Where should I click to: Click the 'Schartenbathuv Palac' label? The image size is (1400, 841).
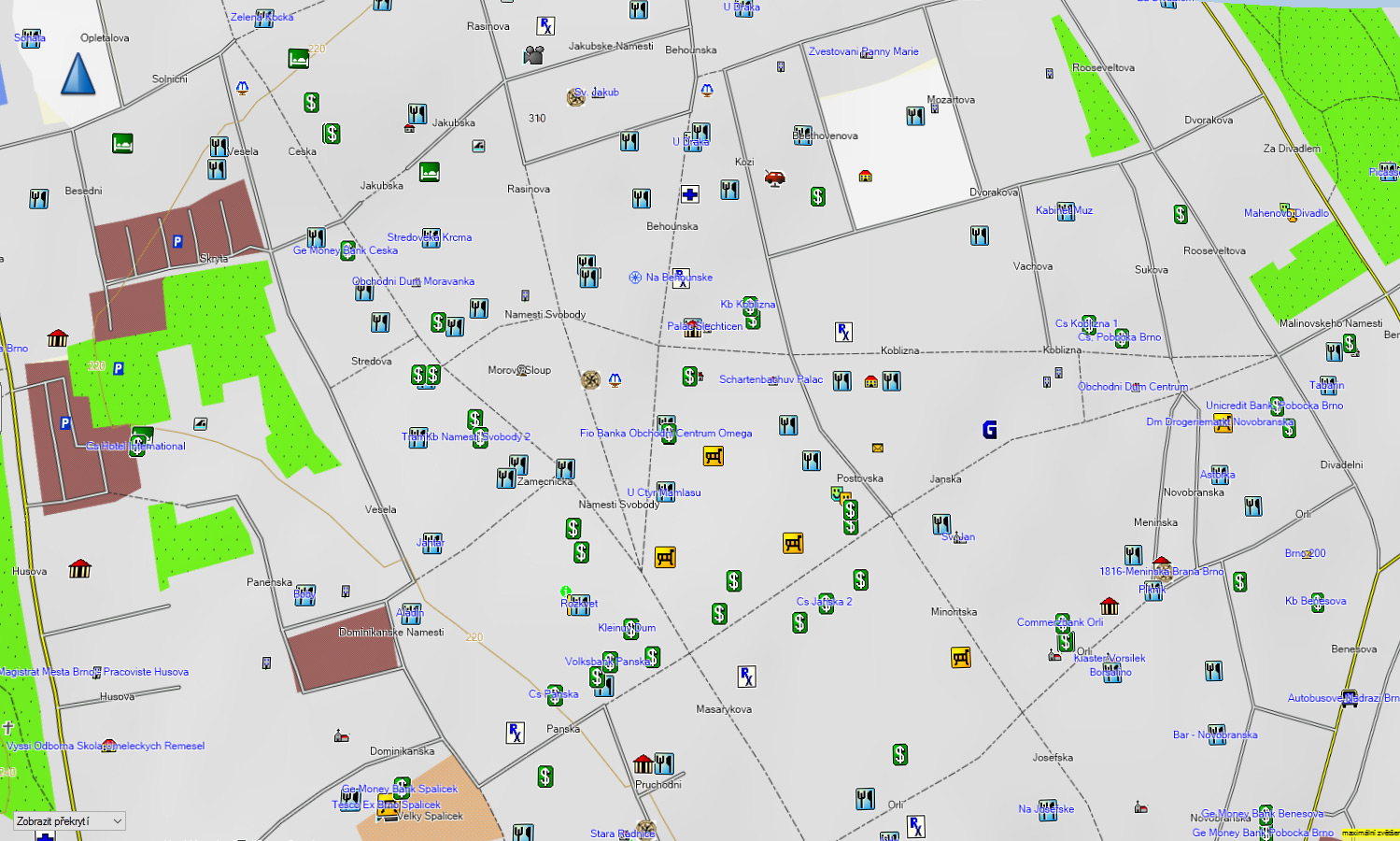click(x=771, y=379)
